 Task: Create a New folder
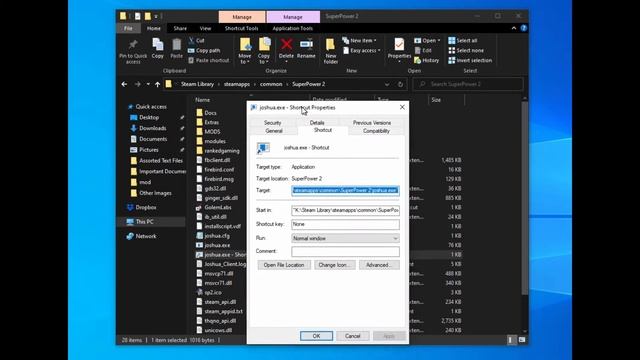(x=331, y=51)
